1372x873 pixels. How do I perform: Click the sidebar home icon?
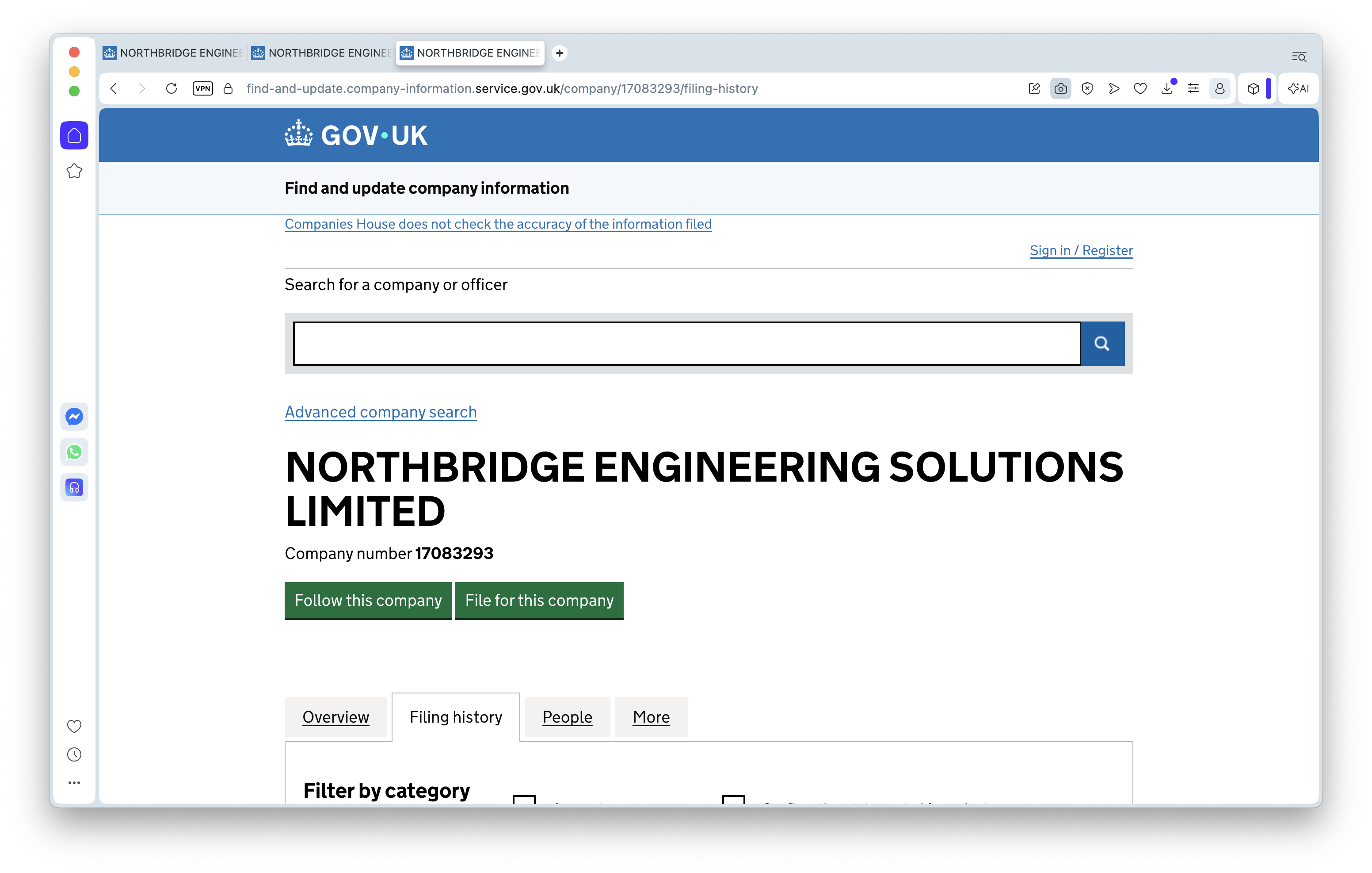(x=74, y=135)
